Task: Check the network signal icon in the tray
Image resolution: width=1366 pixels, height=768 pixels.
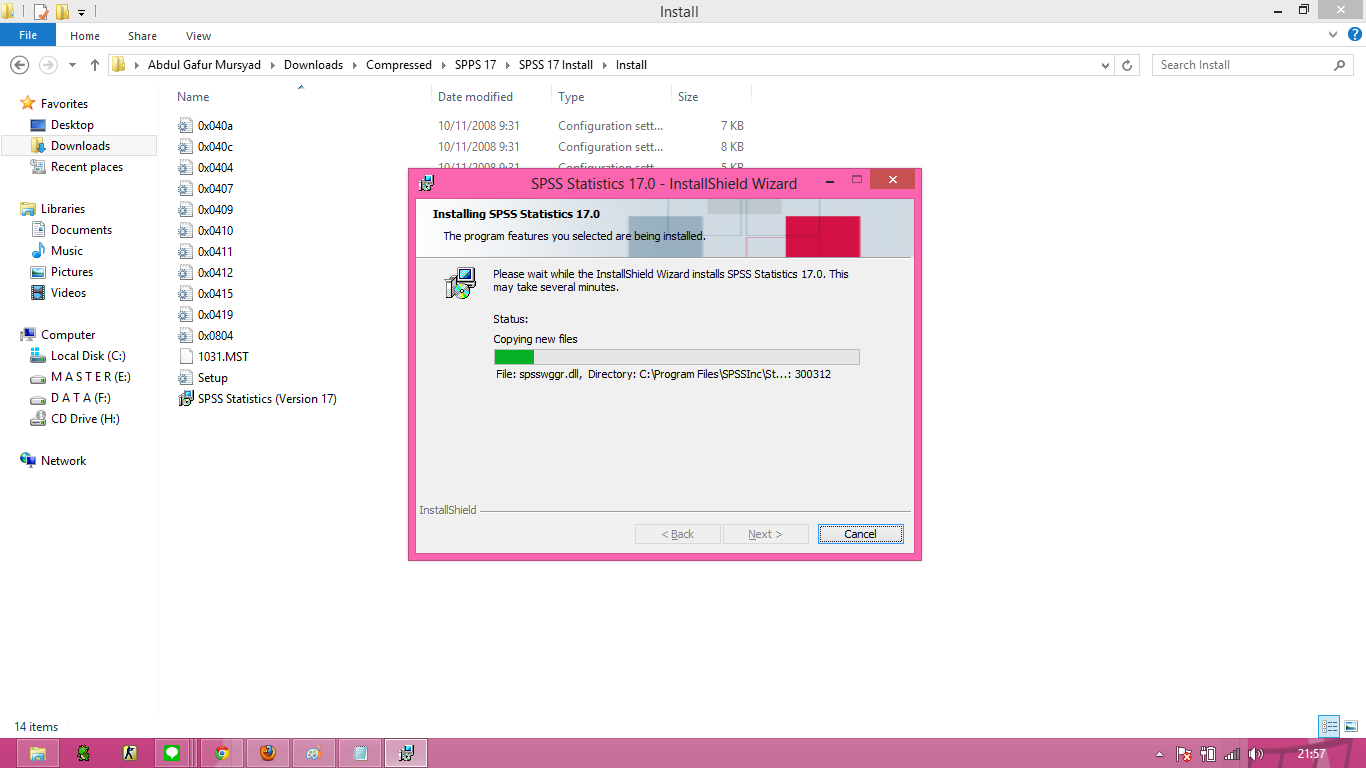Action: [x=1231, y=753]
